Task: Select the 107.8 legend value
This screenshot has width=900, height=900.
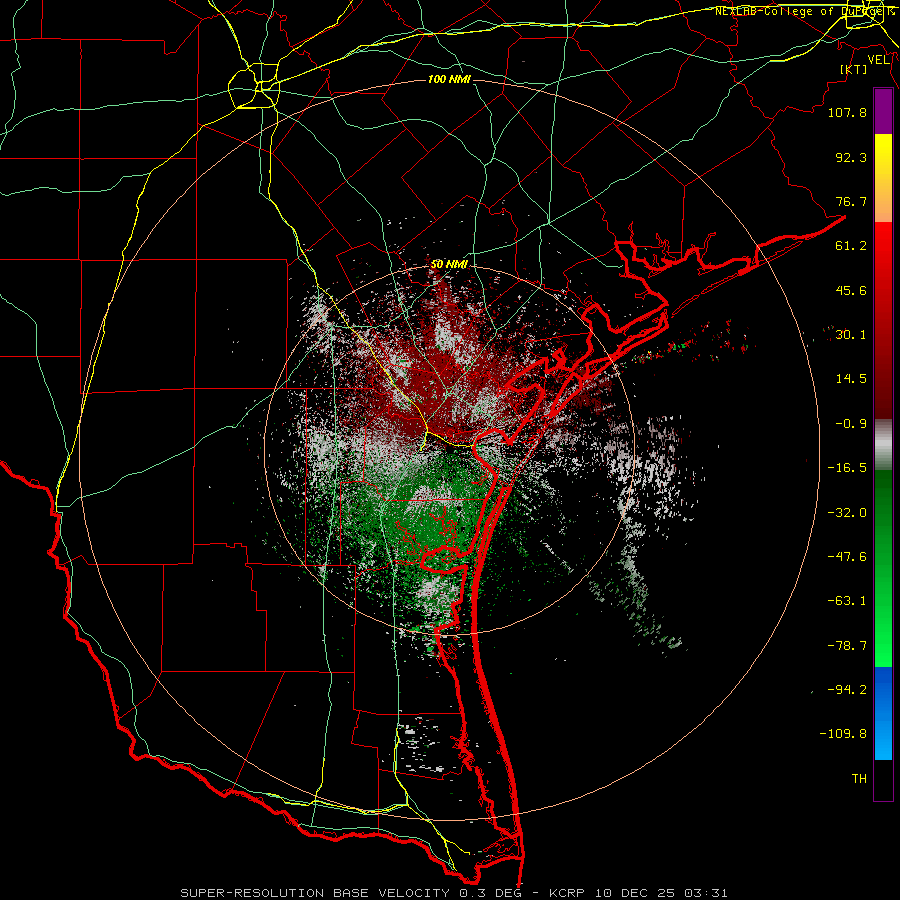Action: coord(847,112)
